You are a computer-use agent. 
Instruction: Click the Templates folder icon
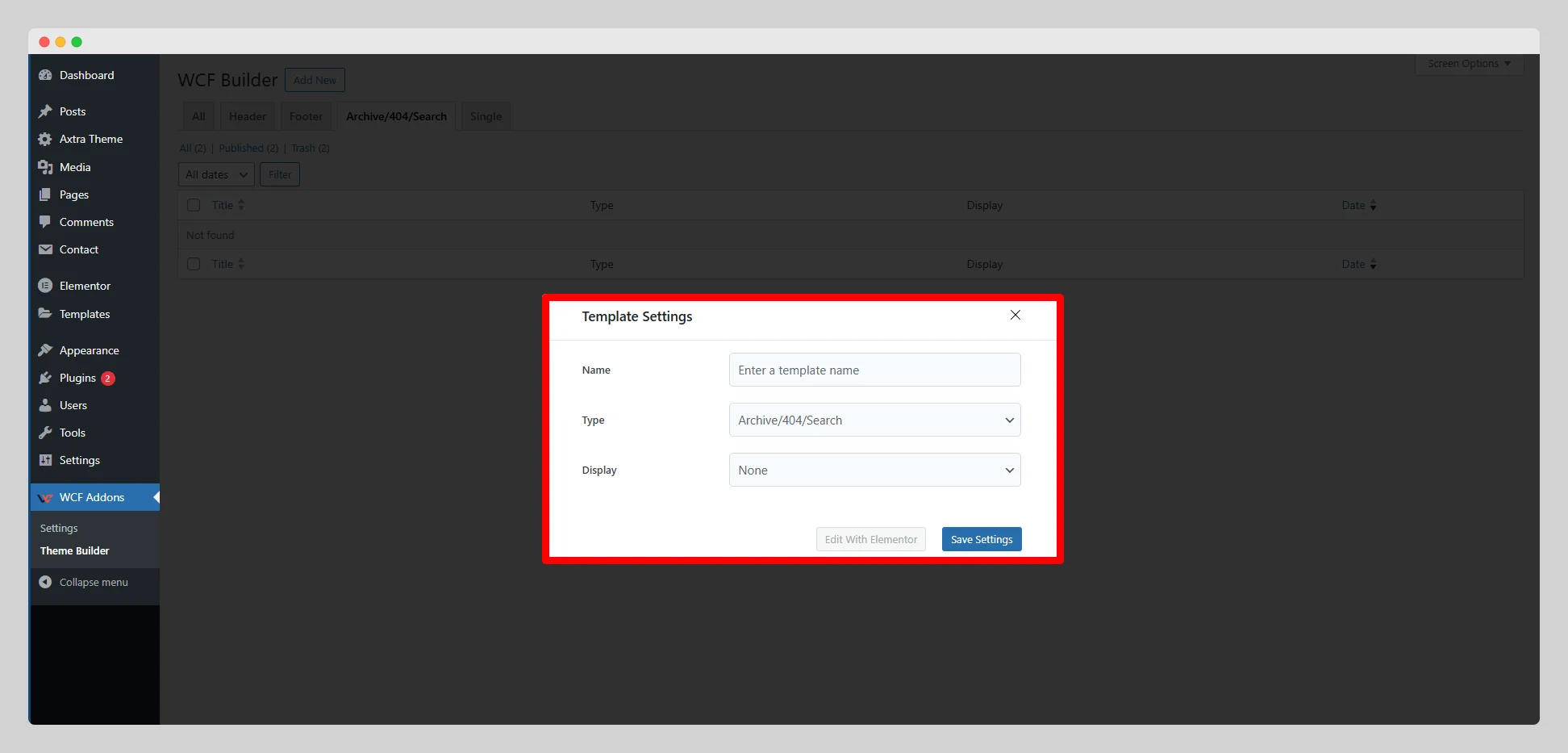[45, 314]
